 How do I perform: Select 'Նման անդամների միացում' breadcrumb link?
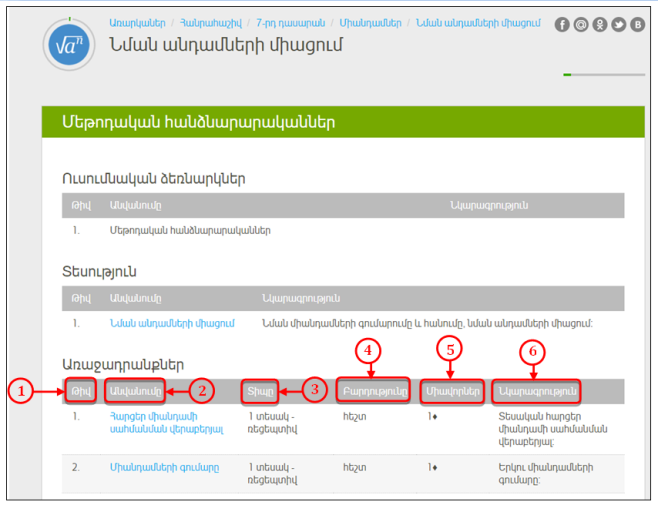pyautogui.click(x=476, y=21)
